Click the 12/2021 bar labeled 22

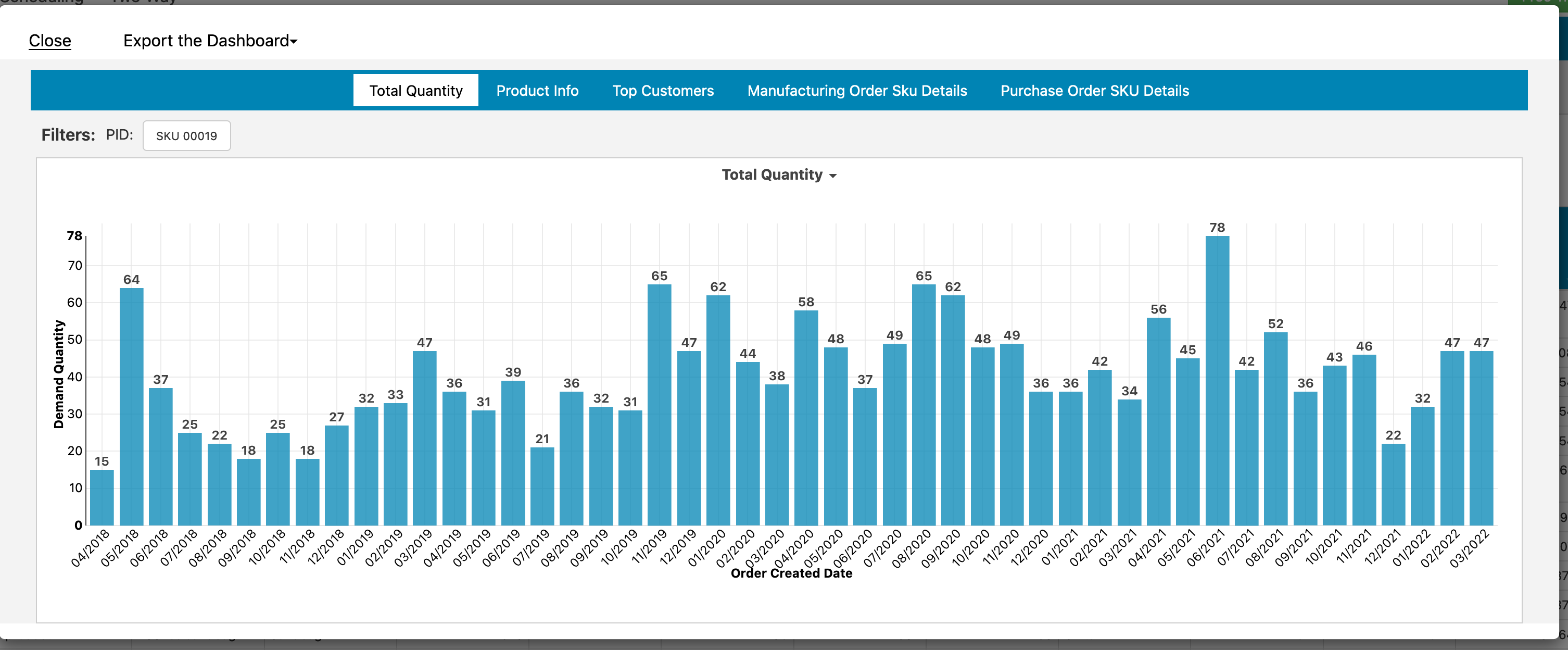pyautogui.click(x=1393, y=484)
